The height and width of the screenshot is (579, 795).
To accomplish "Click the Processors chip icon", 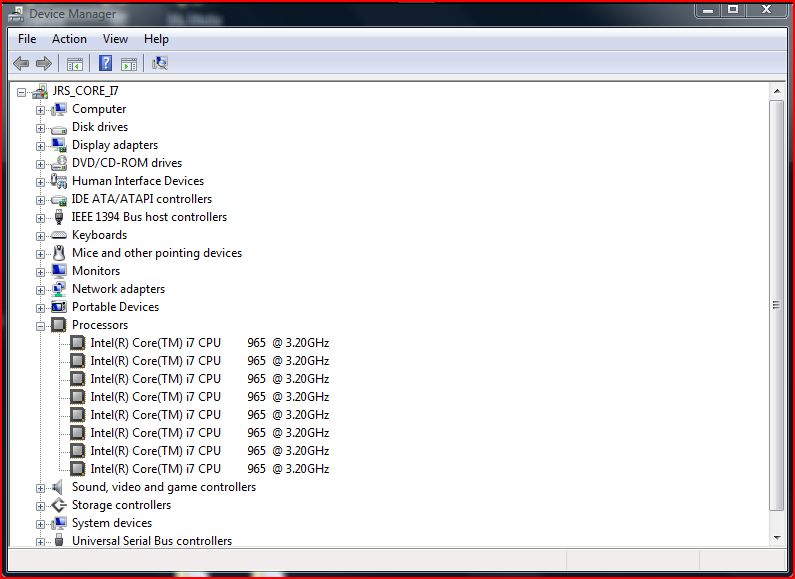I will (x=59, y=325).
